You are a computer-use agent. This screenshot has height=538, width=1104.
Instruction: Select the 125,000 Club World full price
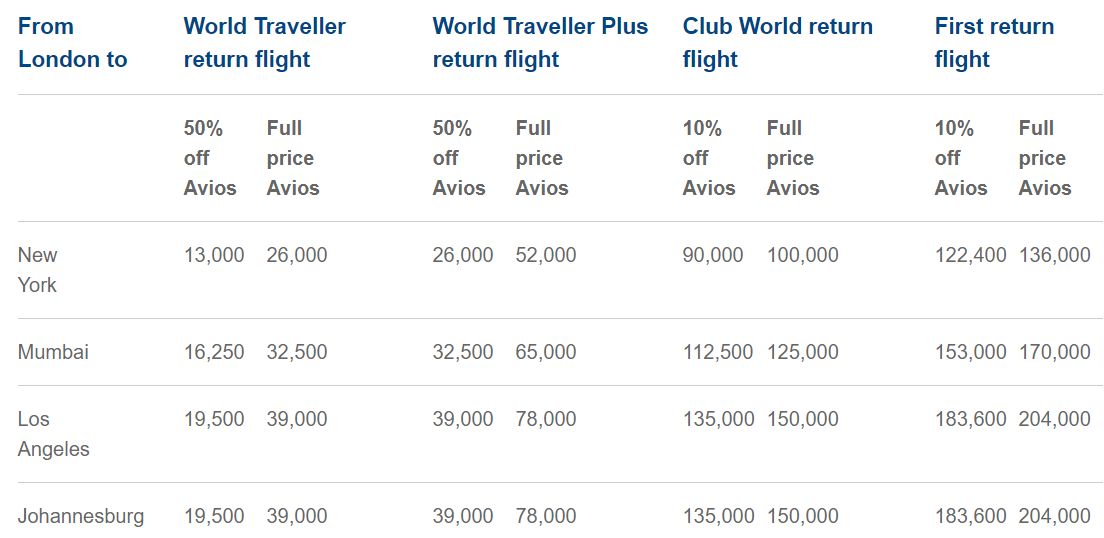pos(803,352)
